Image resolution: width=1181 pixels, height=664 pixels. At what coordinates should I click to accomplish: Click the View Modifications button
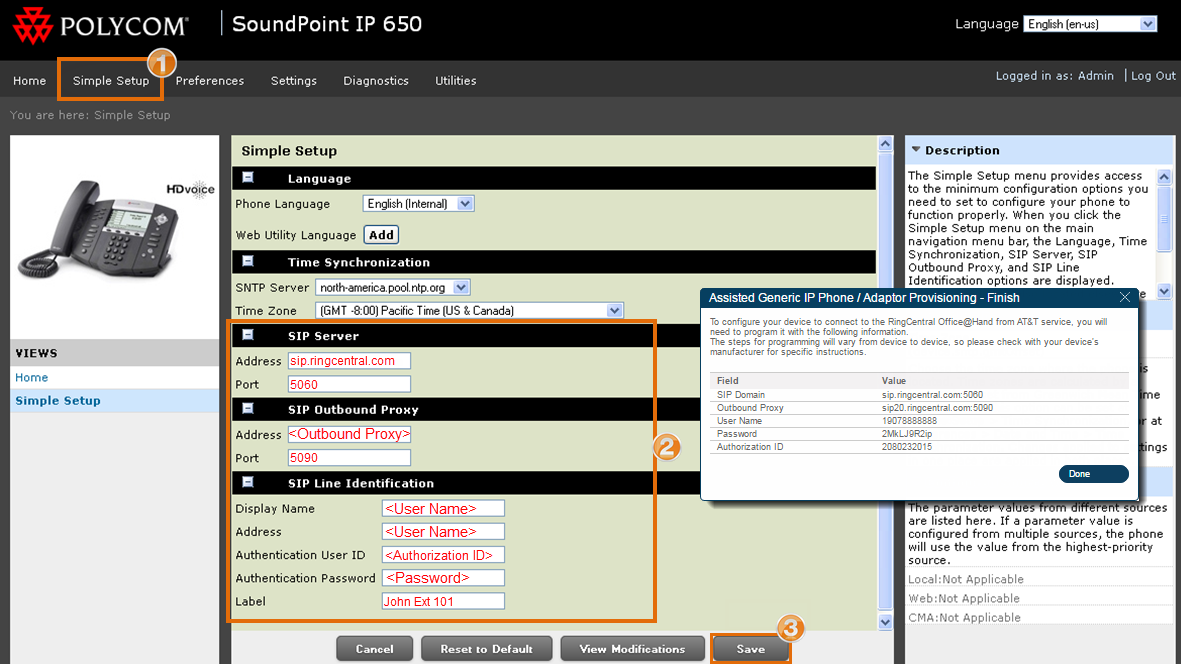coord(632,649)
